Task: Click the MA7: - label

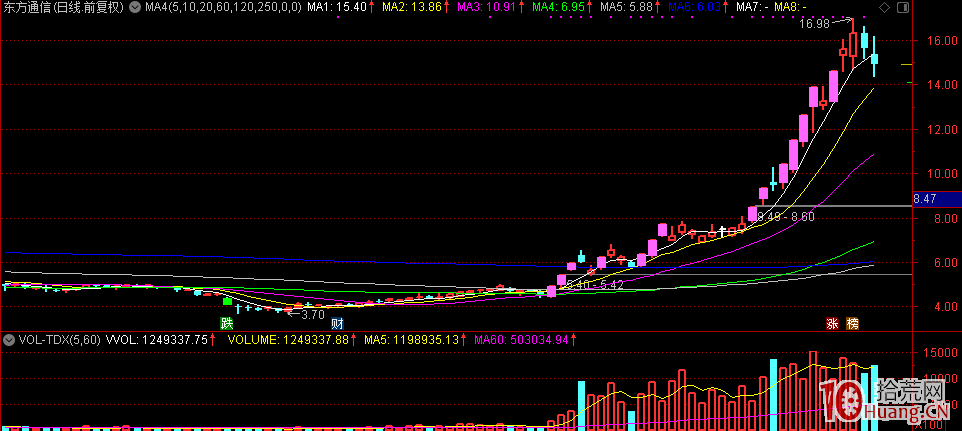Action: 752,7
